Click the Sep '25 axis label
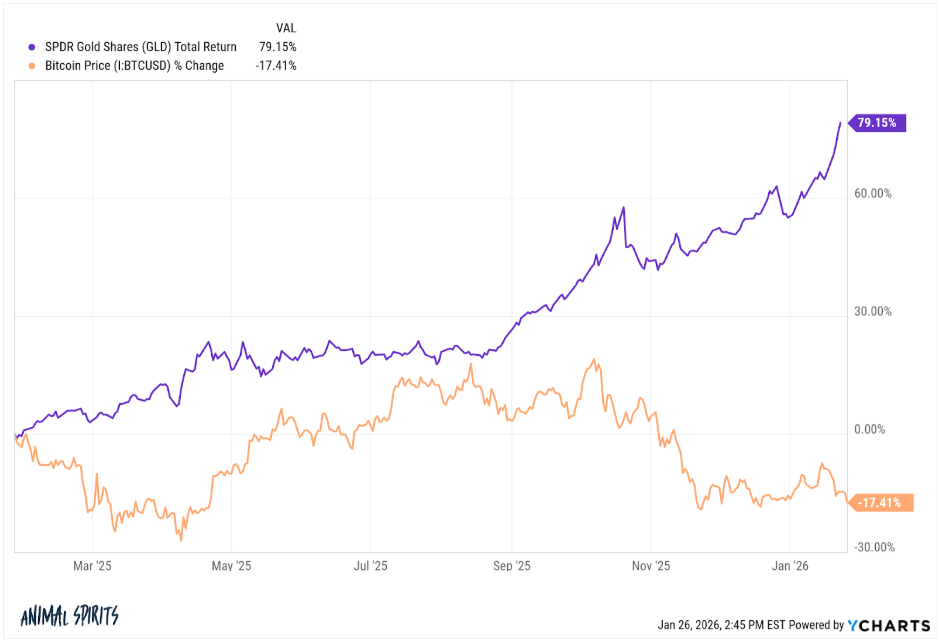The image size is (940, 640). point(511,566)
